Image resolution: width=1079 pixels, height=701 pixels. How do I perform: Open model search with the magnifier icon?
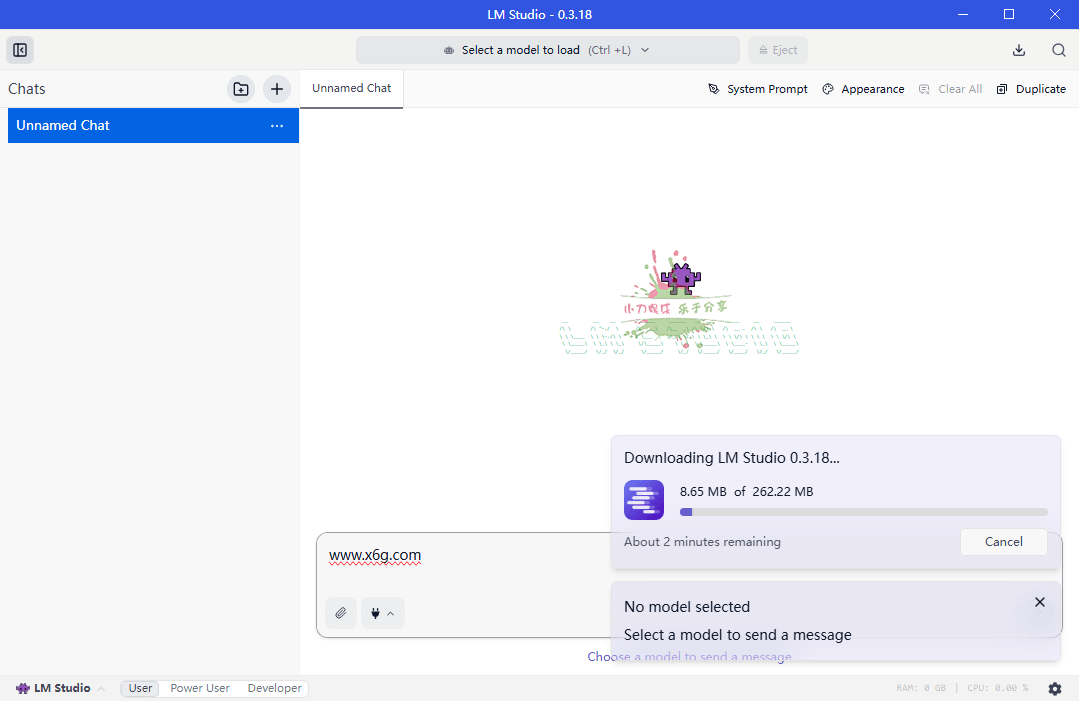click(x=1058, y=49)
